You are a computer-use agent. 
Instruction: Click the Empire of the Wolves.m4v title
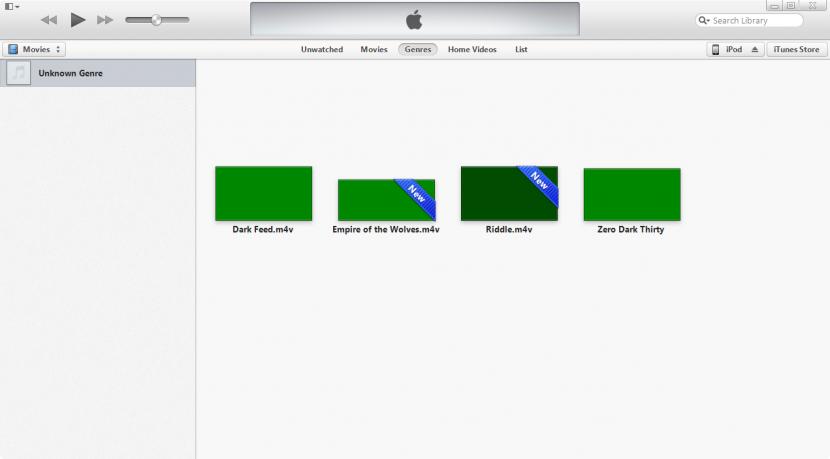click(386, 229)
